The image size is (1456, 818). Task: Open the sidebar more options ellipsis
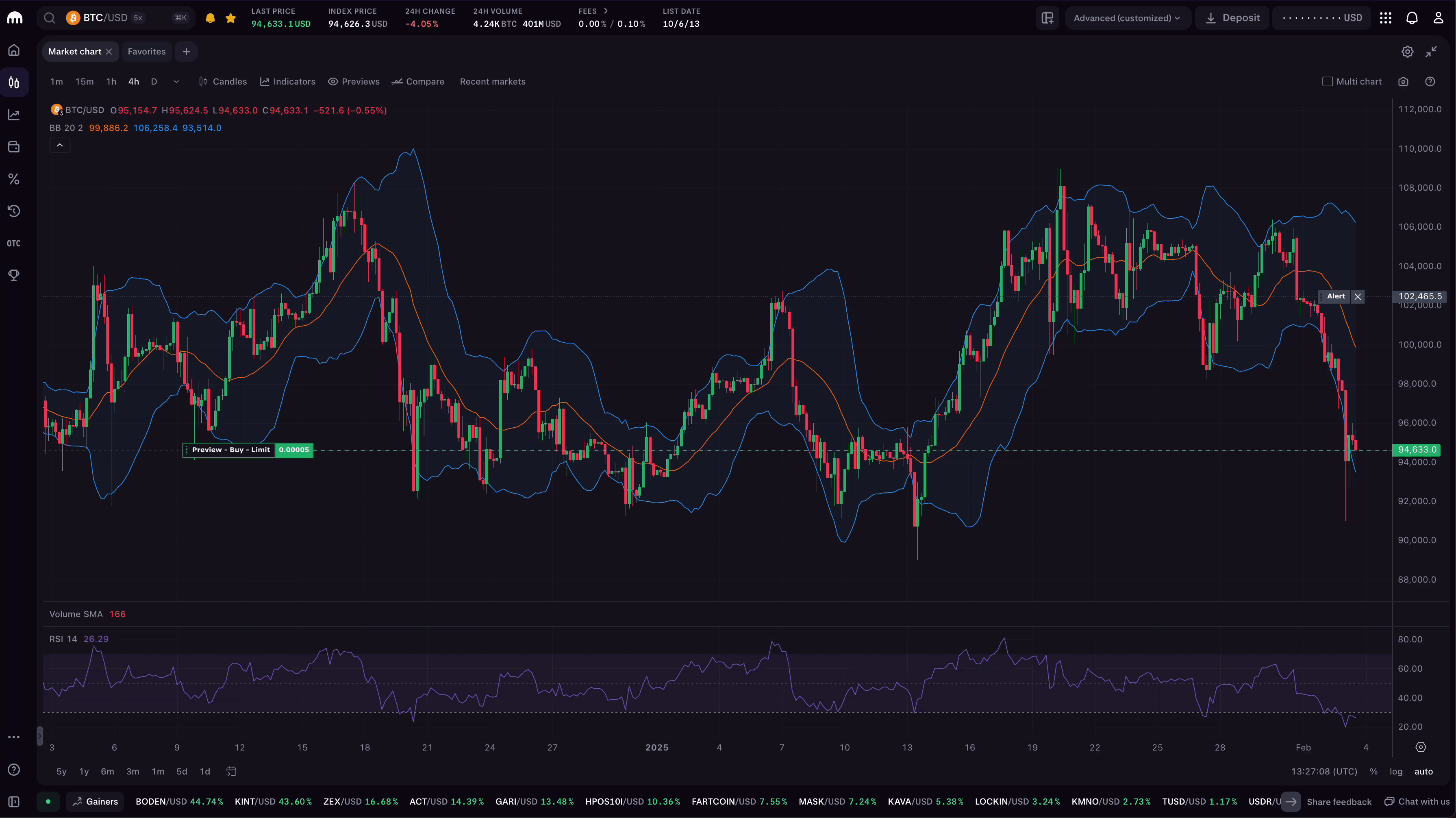(x=14, y=738)
